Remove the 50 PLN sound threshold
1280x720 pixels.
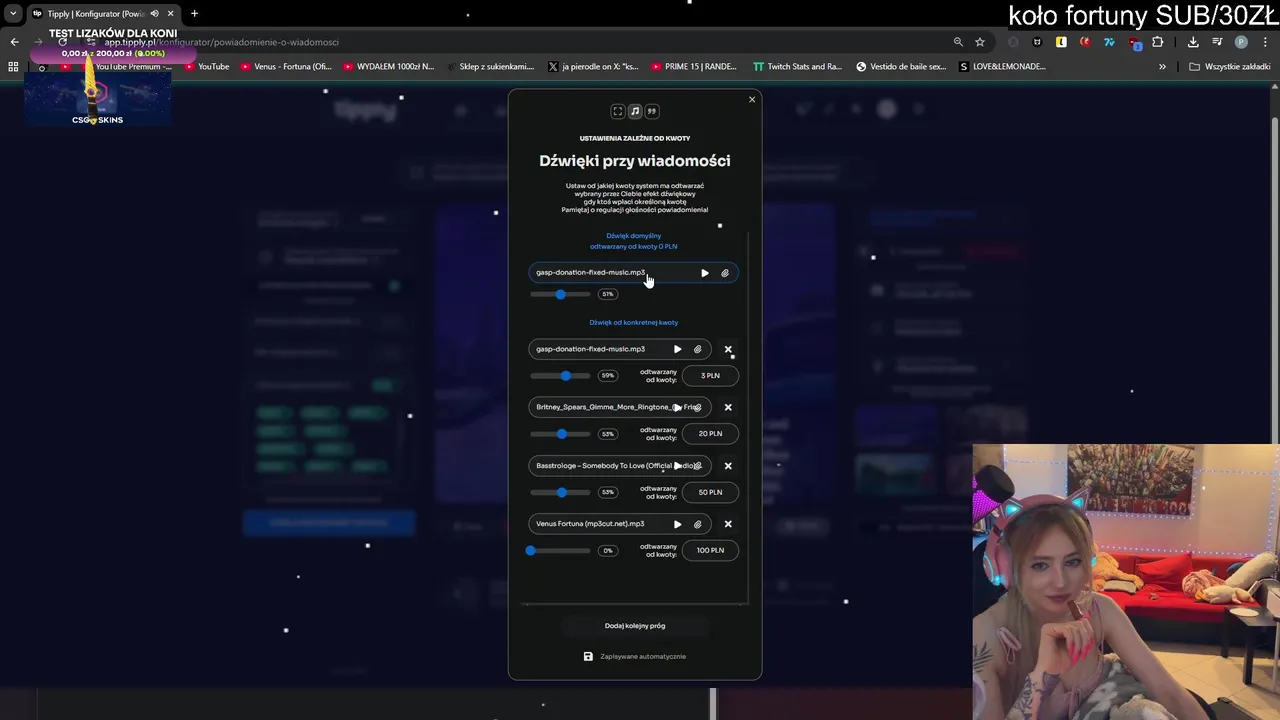point(728,466)
